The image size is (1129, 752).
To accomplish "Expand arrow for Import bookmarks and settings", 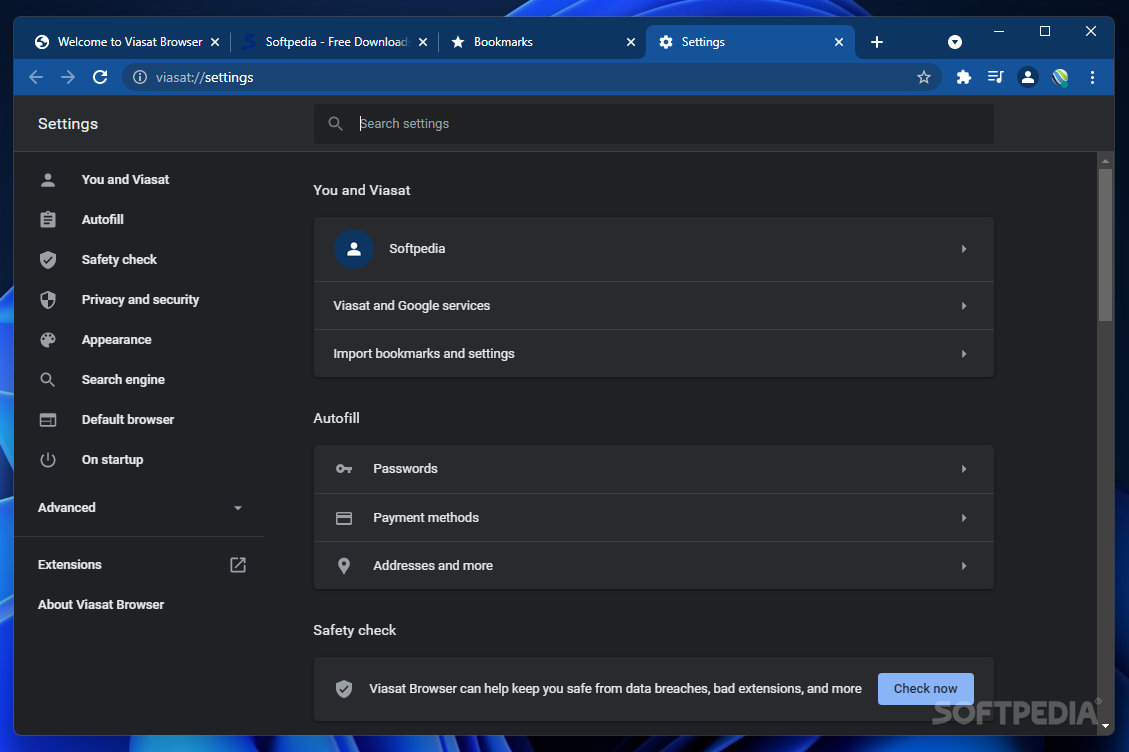I will (x=963, y=354).
